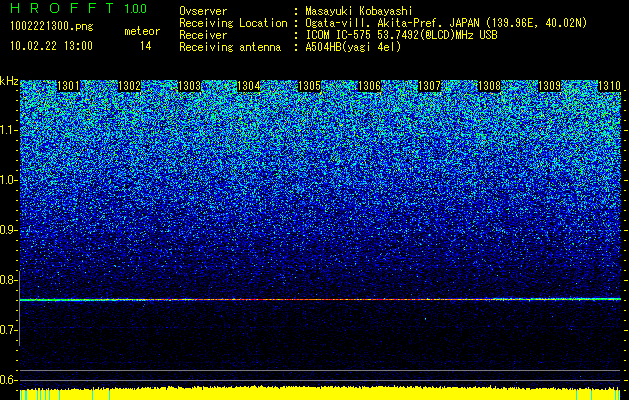Click the kHz axis unit label
Viewport: 629px width, 400px height.
click(9, 81)
